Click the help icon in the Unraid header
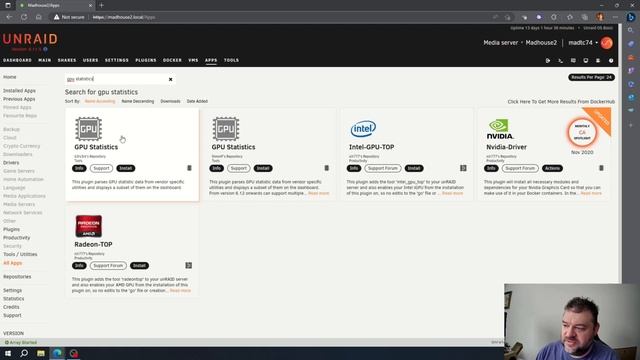640x360 pixels. [x=611, y=60]
